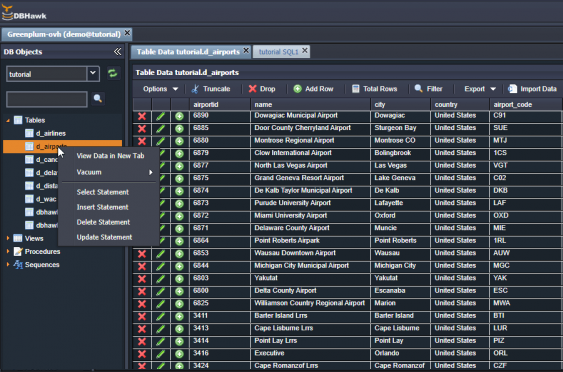Screen dimensions: 563x372
Task: Click the Tables folder icon
Action: point(18,120)
